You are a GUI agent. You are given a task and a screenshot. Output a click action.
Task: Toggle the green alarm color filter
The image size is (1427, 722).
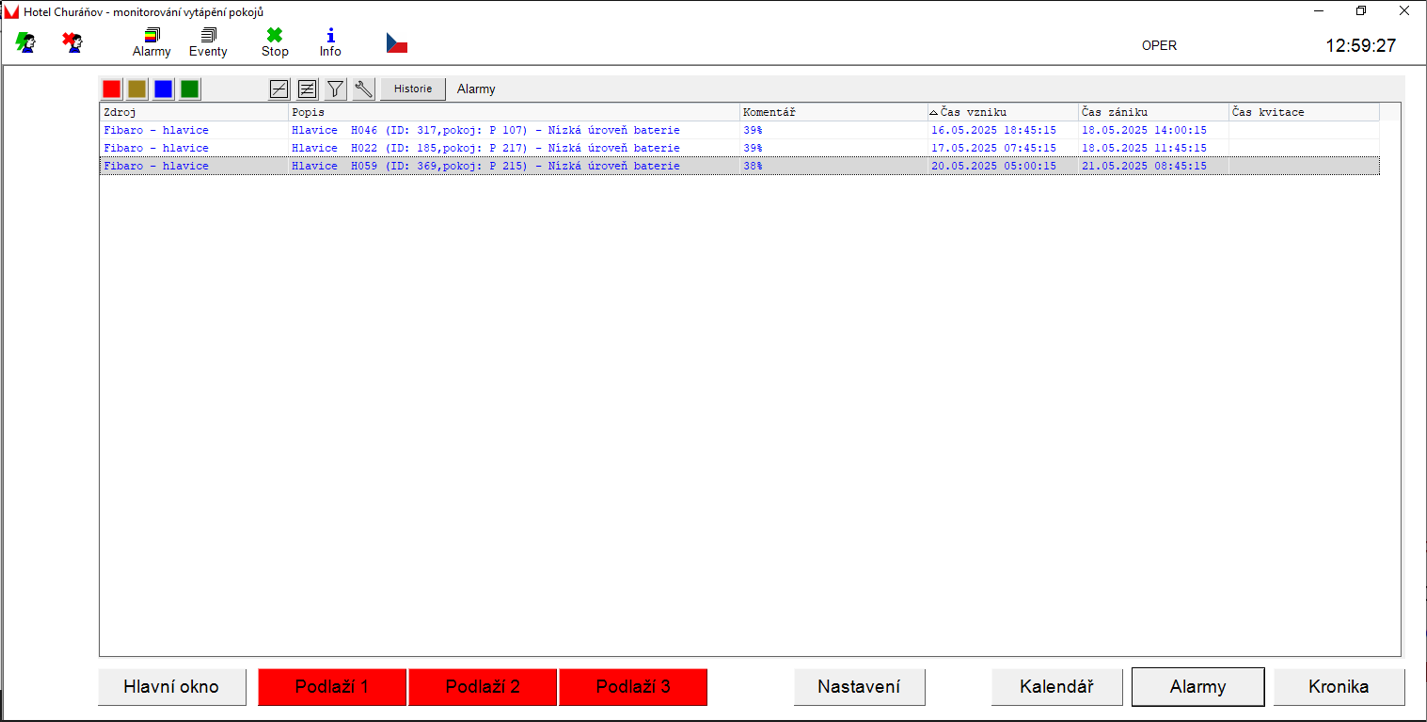(189, 89)
